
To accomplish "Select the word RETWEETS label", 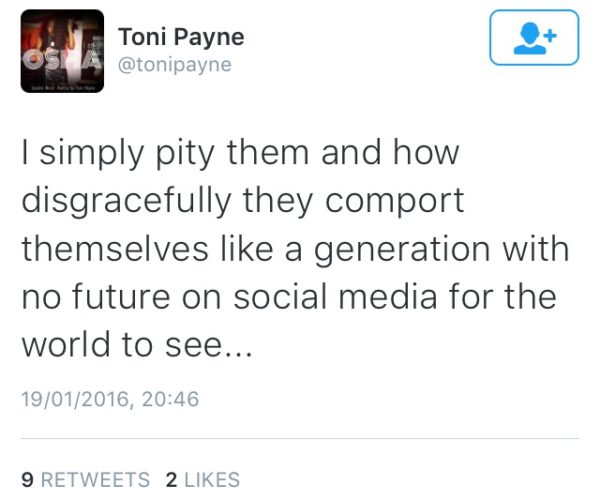I will click(x=95, y=480).
